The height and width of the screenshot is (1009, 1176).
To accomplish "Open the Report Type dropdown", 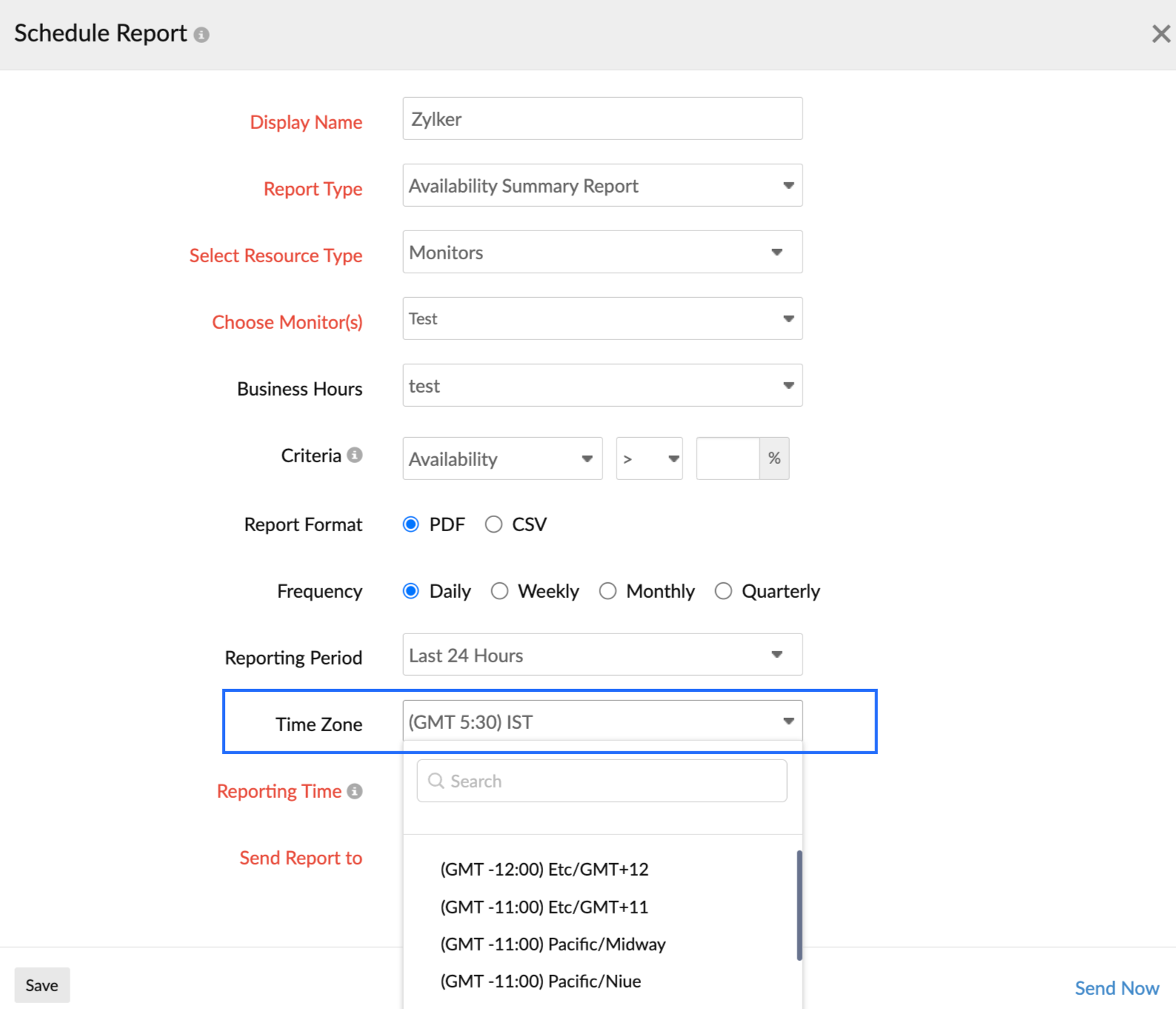I will click(x=602, y=185).
